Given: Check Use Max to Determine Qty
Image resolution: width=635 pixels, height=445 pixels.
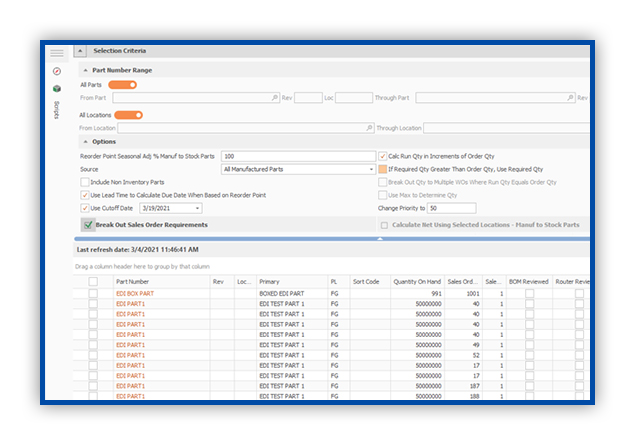Looking at the screenshot, I should [x=382, y=195].
